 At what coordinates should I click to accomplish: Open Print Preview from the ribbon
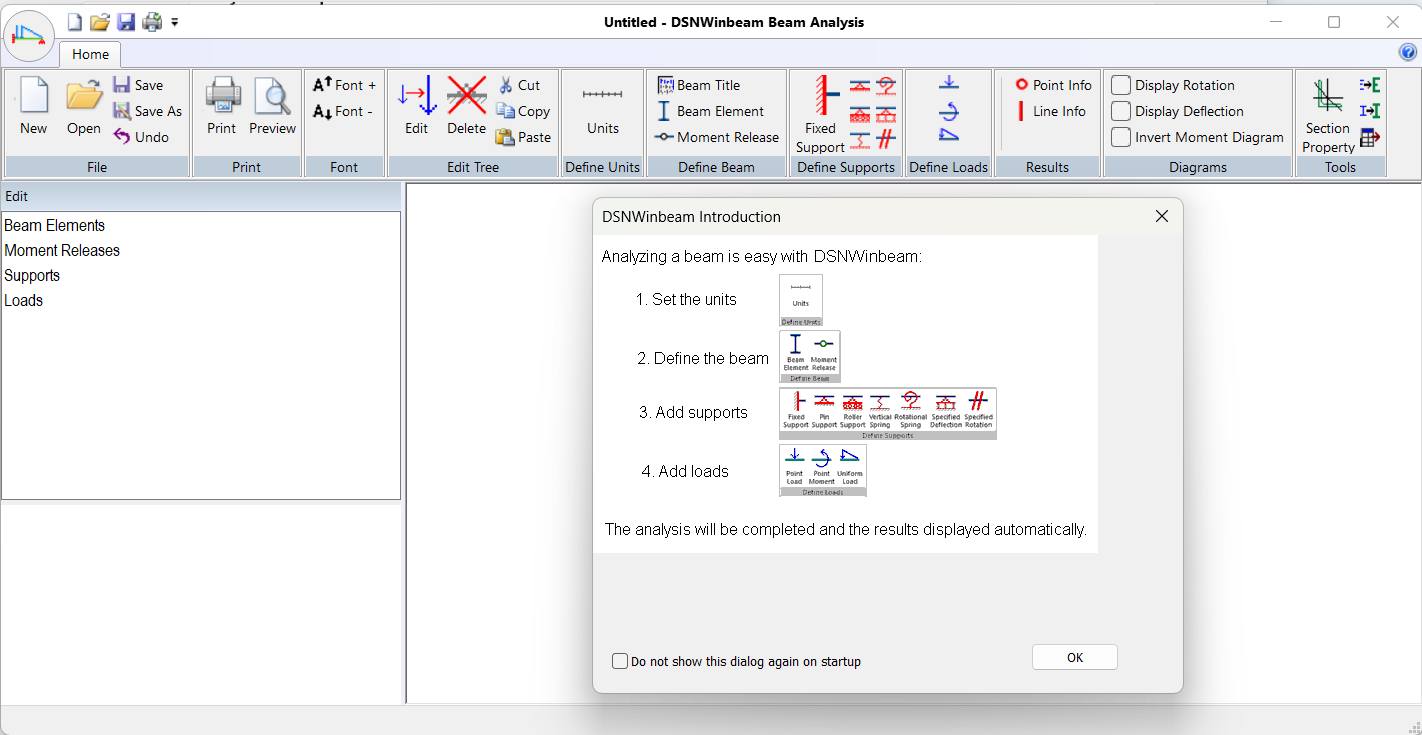tap(272, 107)
